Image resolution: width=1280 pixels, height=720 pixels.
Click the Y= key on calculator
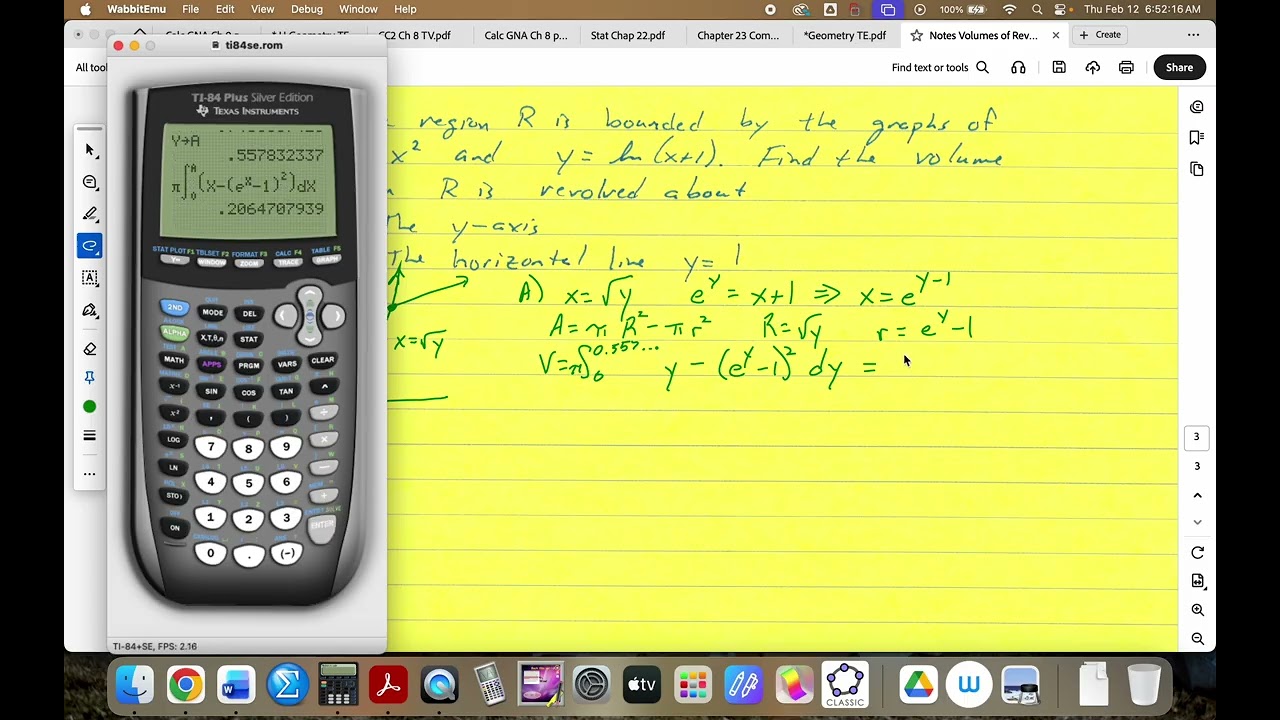pyautogui.click(x=175, y=260)
